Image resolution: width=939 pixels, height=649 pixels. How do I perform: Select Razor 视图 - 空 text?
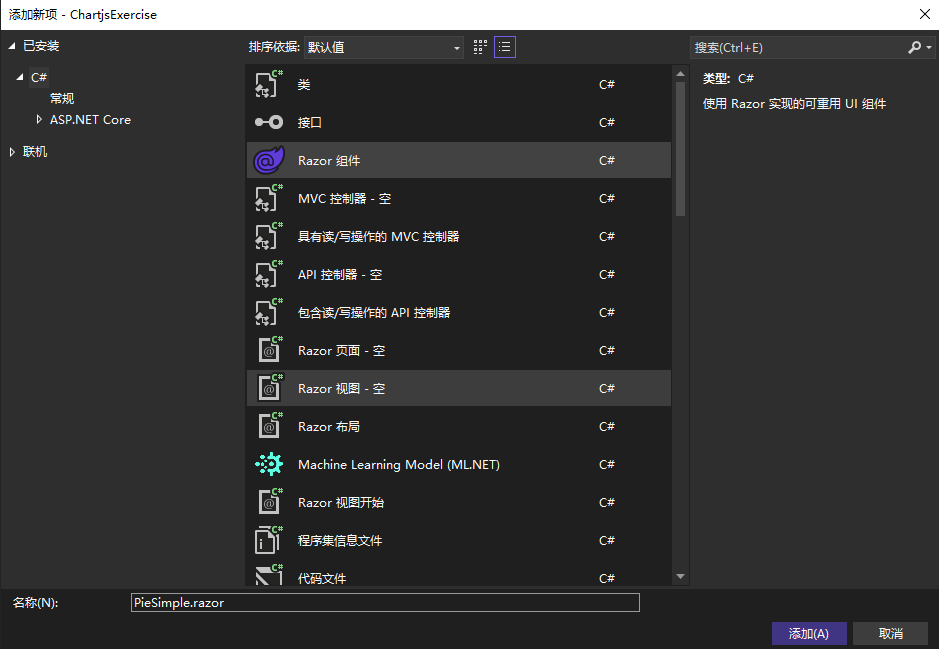coord(341,389)
